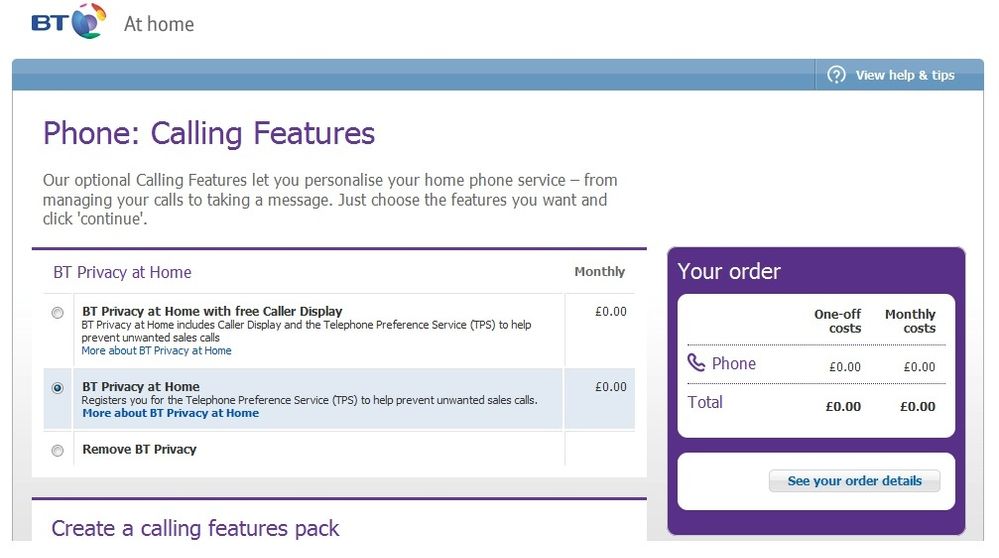Choose the Remove BT Privacy option
Screen dimensions: 999x558
point(57,451)
